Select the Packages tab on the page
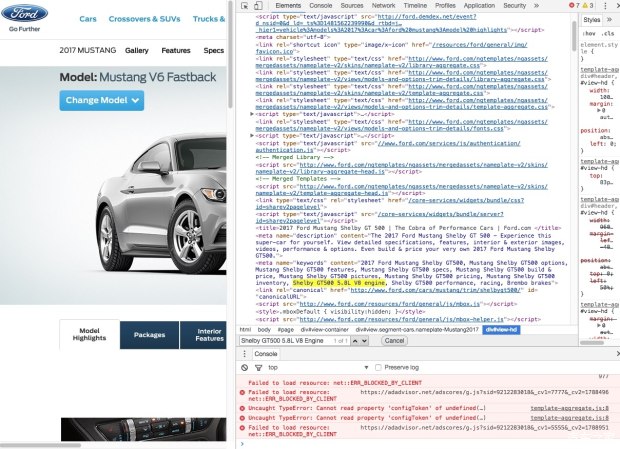This screenshot has height=449, width=620. 149,334
